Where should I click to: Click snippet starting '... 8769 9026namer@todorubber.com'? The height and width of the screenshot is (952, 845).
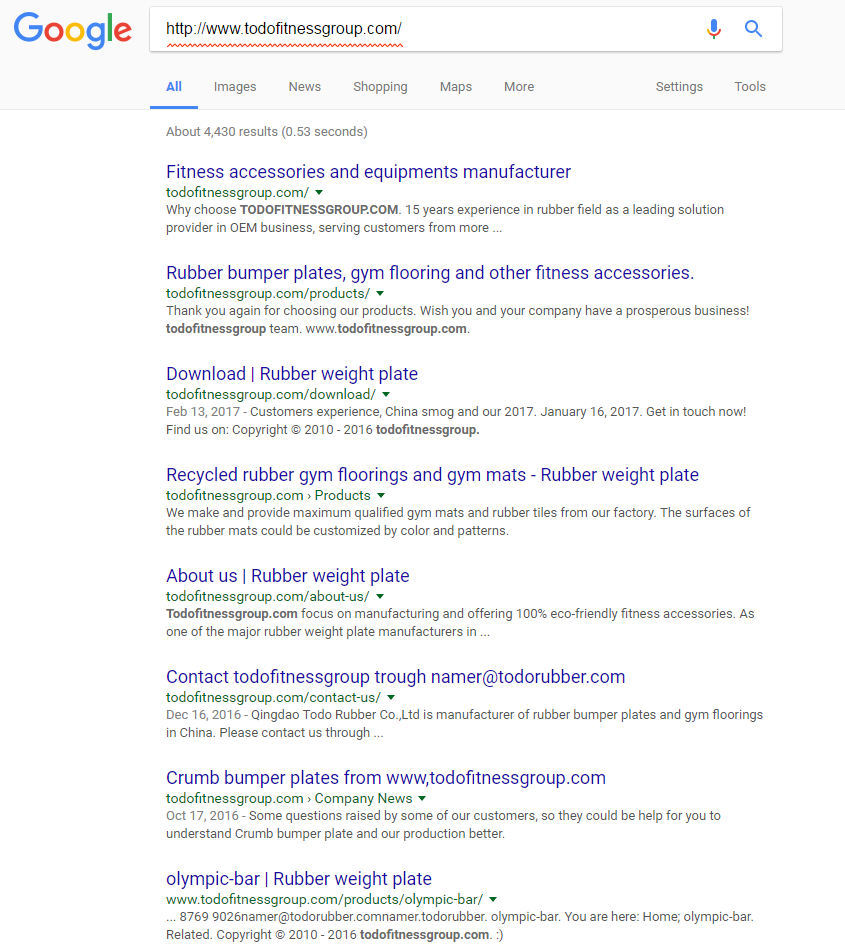pos(460,926)
